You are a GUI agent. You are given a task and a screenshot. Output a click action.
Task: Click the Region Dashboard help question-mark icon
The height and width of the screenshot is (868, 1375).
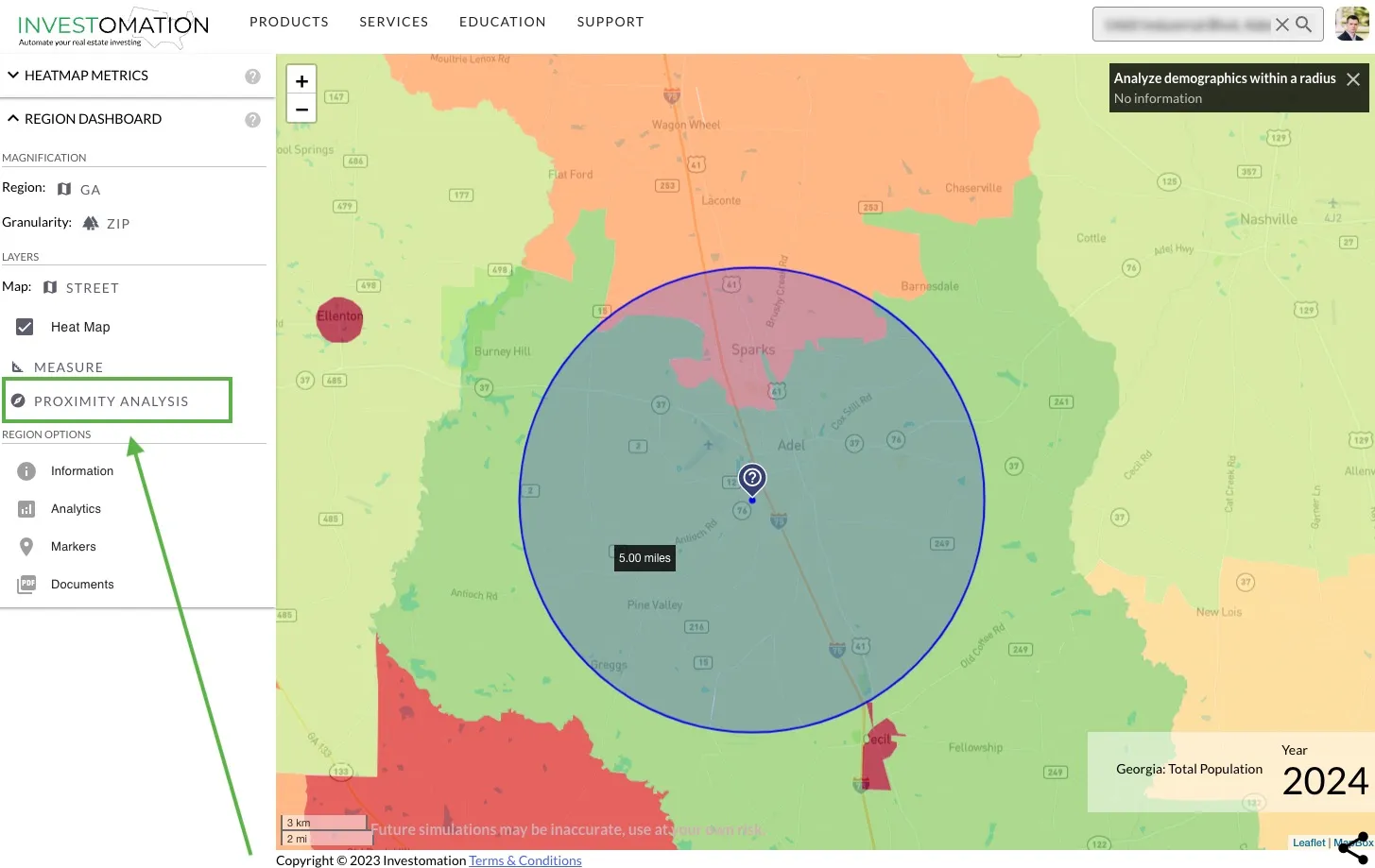tap(252, 119)
